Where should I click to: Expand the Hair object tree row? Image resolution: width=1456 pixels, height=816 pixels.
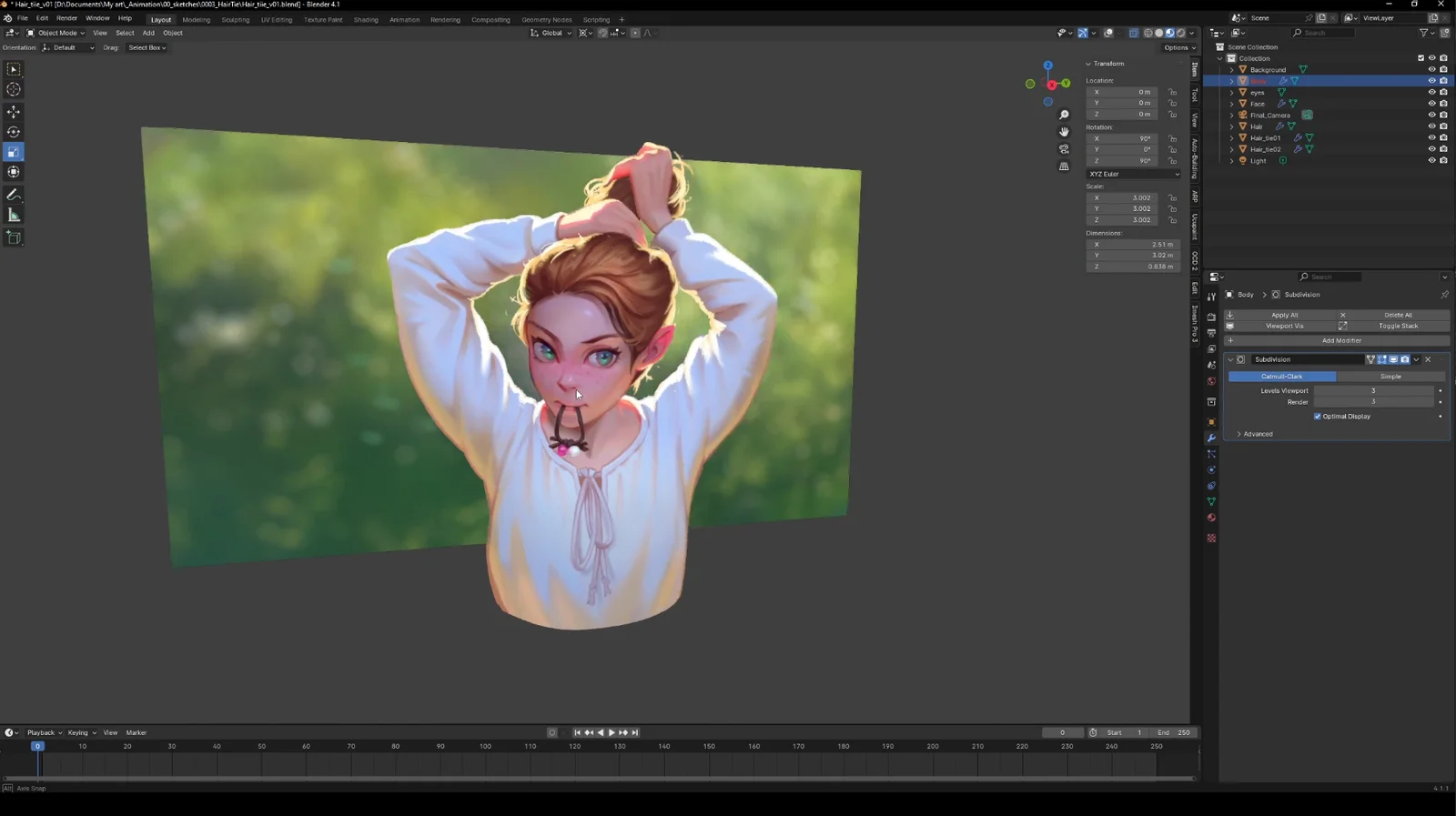1232,126
